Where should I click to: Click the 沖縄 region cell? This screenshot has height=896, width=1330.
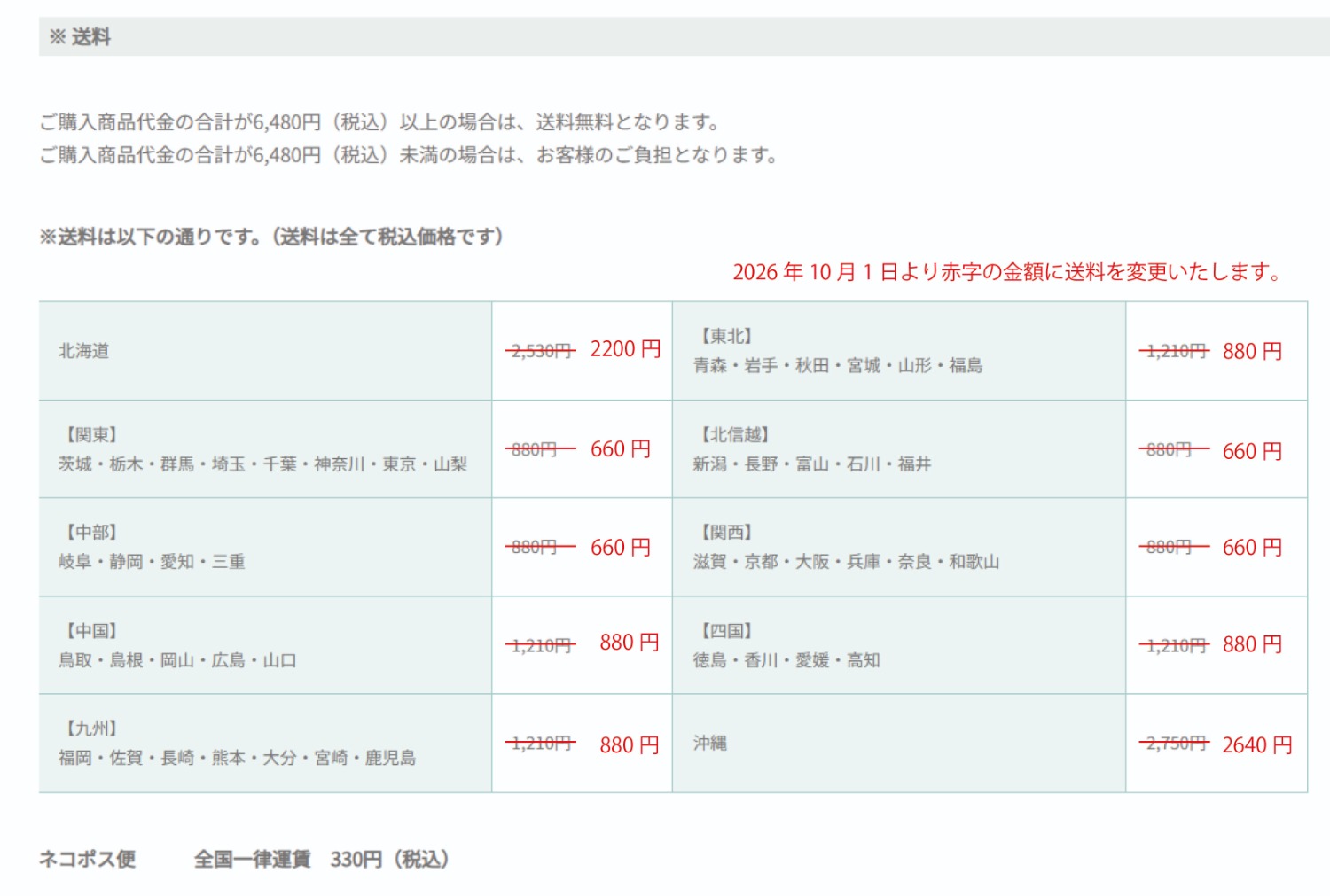[x=899, y=744]
